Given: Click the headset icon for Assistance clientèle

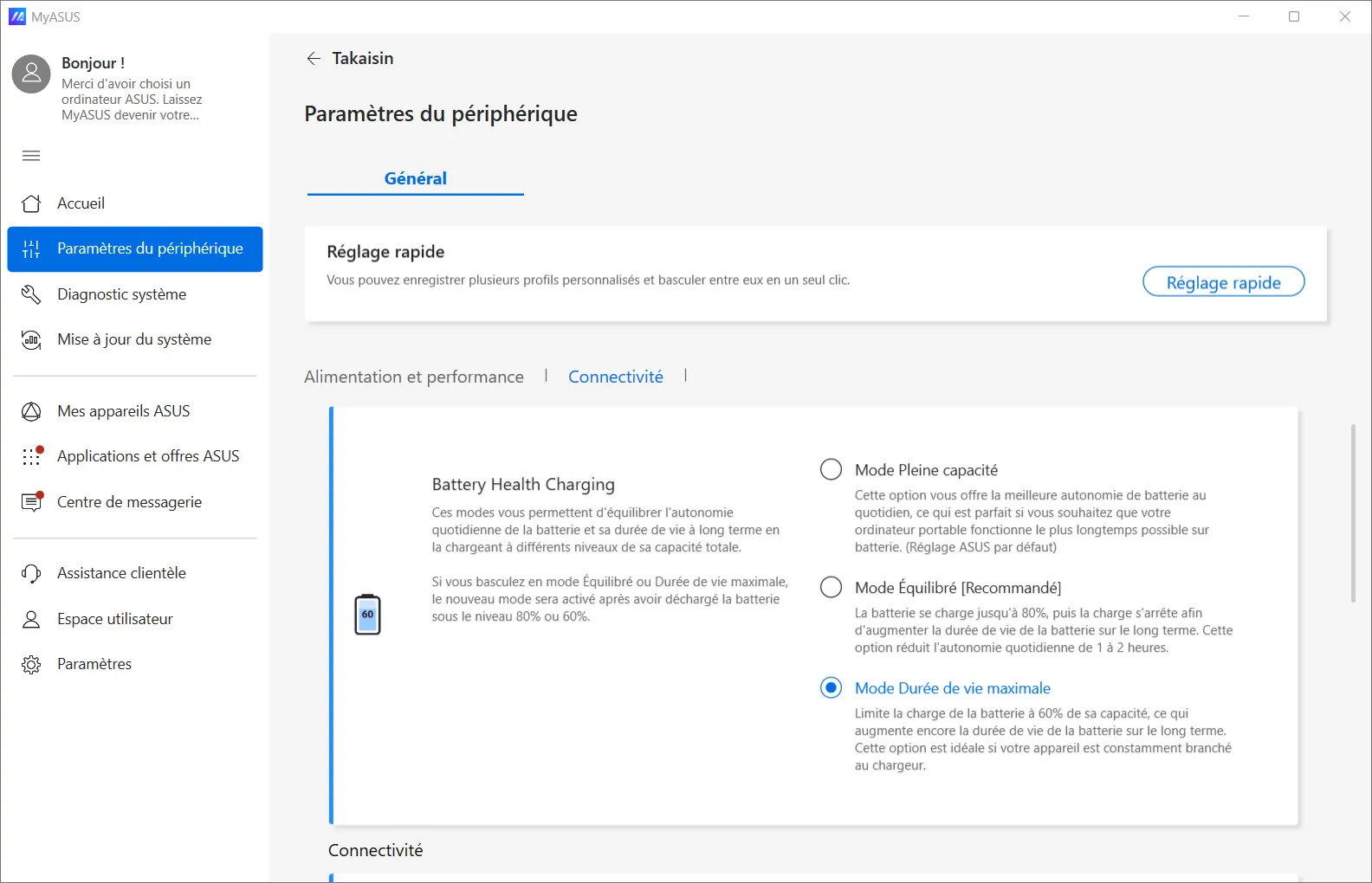Looking at the screenshot, I should (x=31, y=573).
